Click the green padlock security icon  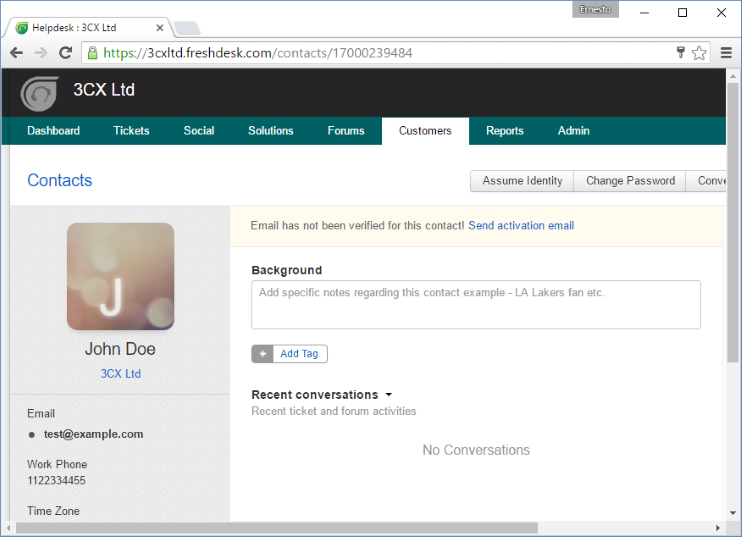tap(93, 53)
